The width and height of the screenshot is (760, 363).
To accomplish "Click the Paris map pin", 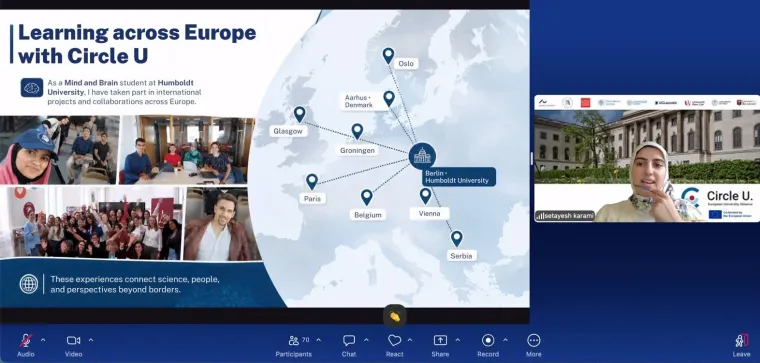I will tap(312, 182).
